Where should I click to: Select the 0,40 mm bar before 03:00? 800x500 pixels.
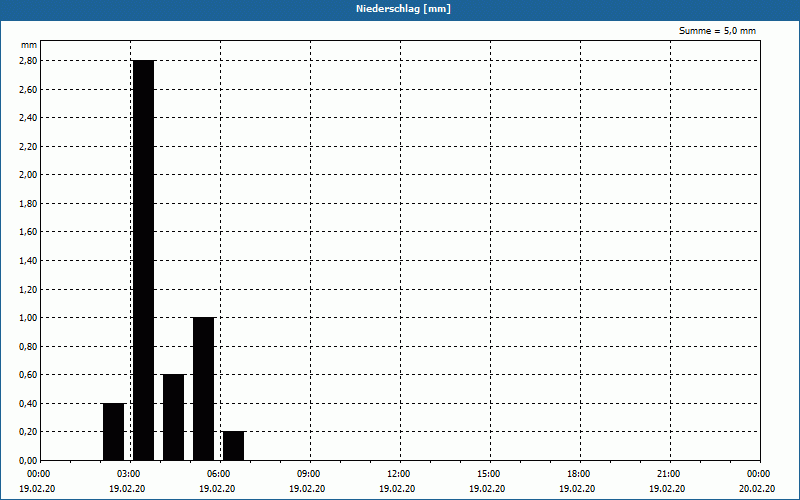(x=113, y=431)
